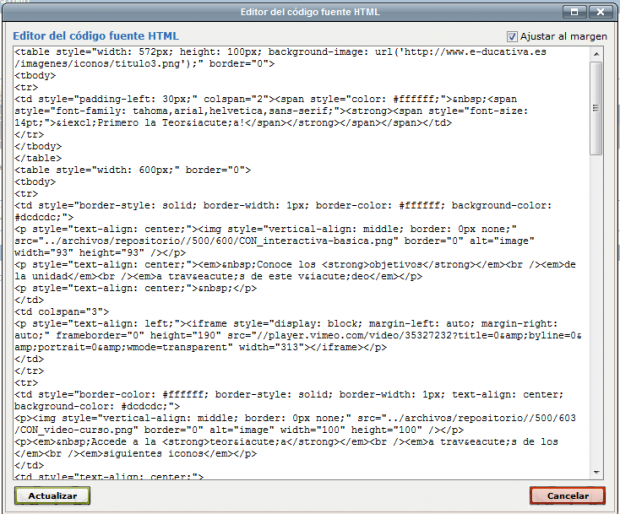Toggle the Ajustar al margen checkbox

(x=512, y=37)
